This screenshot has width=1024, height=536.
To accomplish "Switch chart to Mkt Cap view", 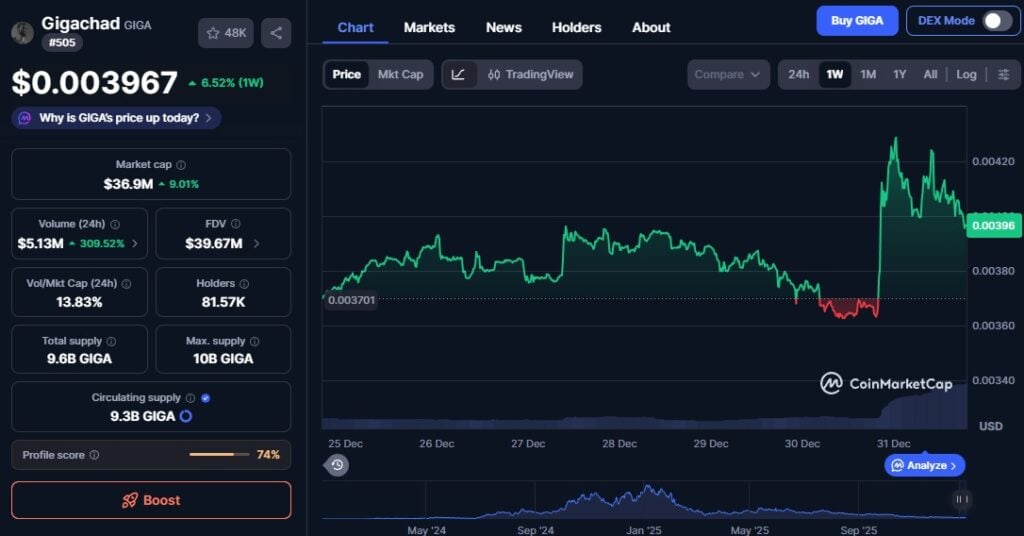I will tap(400, 75).
